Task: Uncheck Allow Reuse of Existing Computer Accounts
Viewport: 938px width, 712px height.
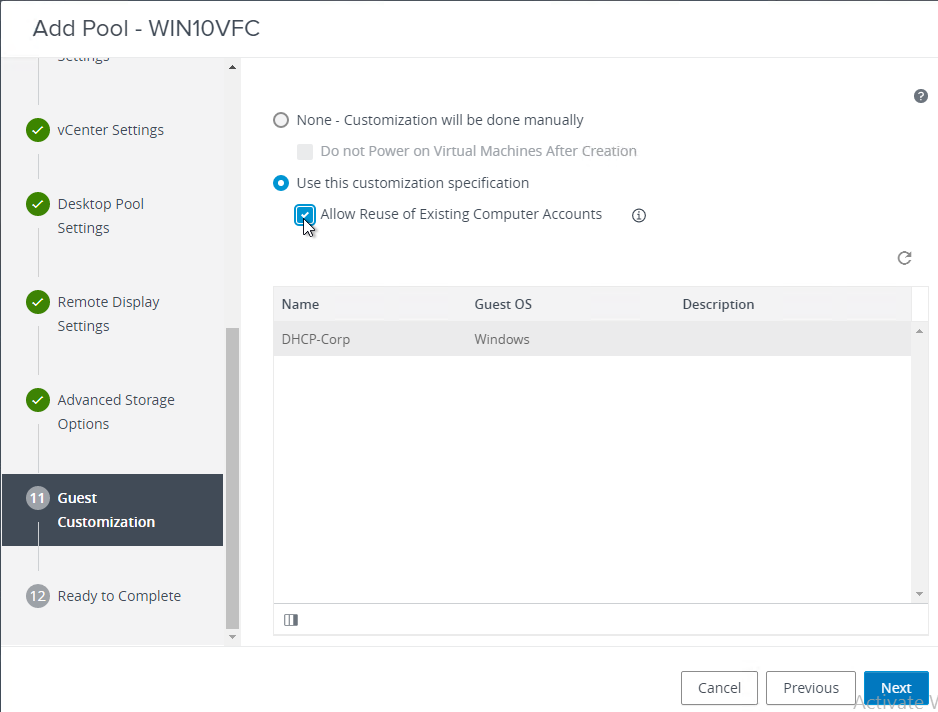Action: (305, 214)
